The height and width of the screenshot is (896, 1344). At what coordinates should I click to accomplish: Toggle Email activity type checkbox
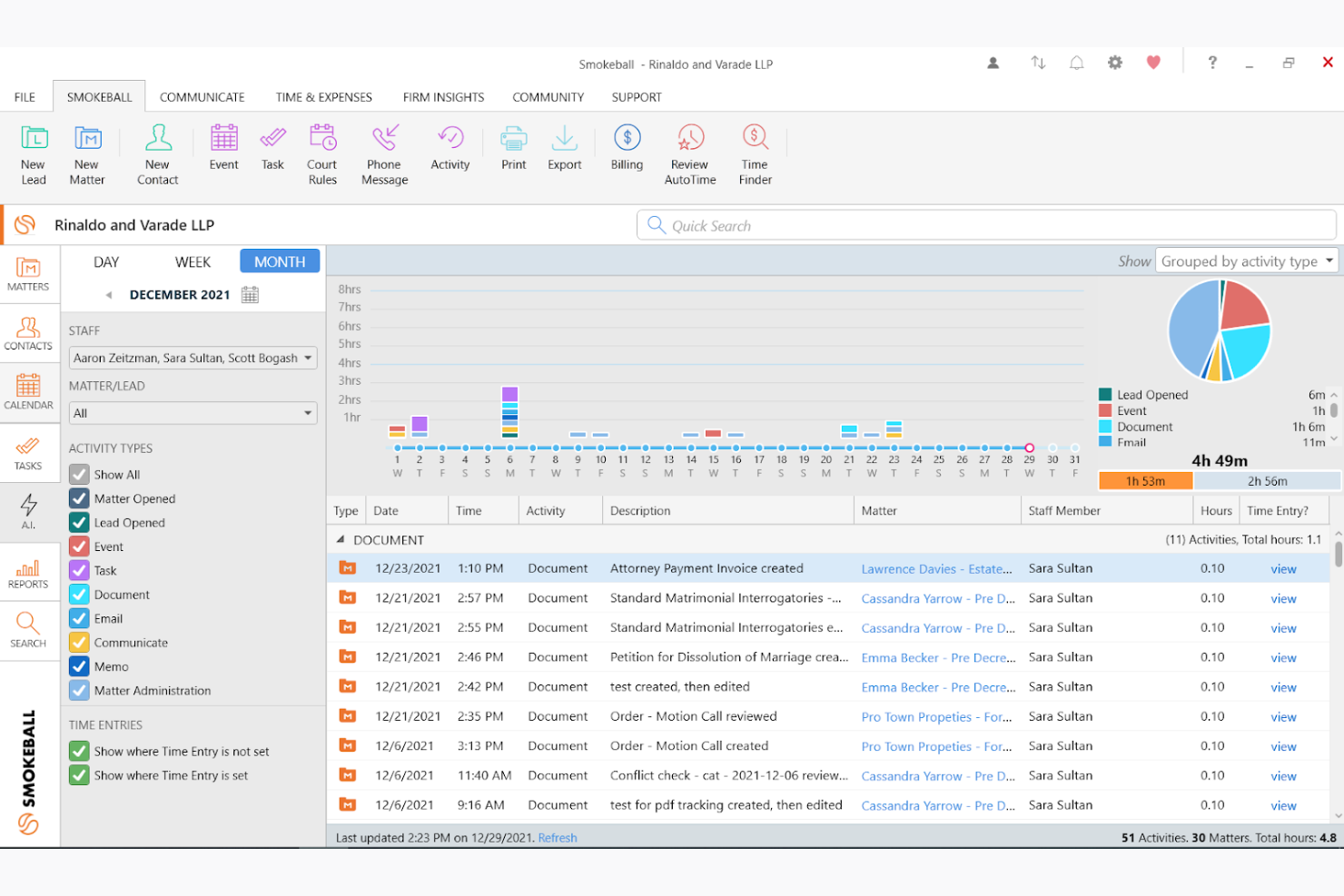click(79, 618)
